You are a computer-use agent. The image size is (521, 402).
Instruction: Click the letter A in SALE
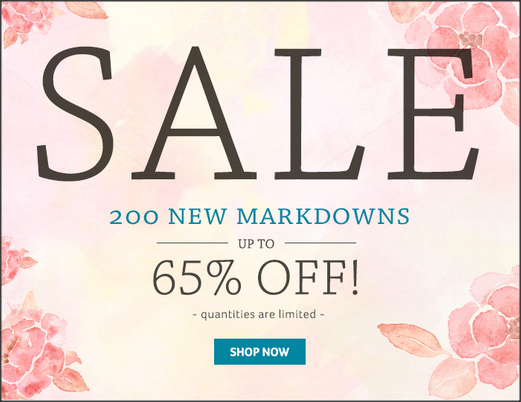point(194,113)
